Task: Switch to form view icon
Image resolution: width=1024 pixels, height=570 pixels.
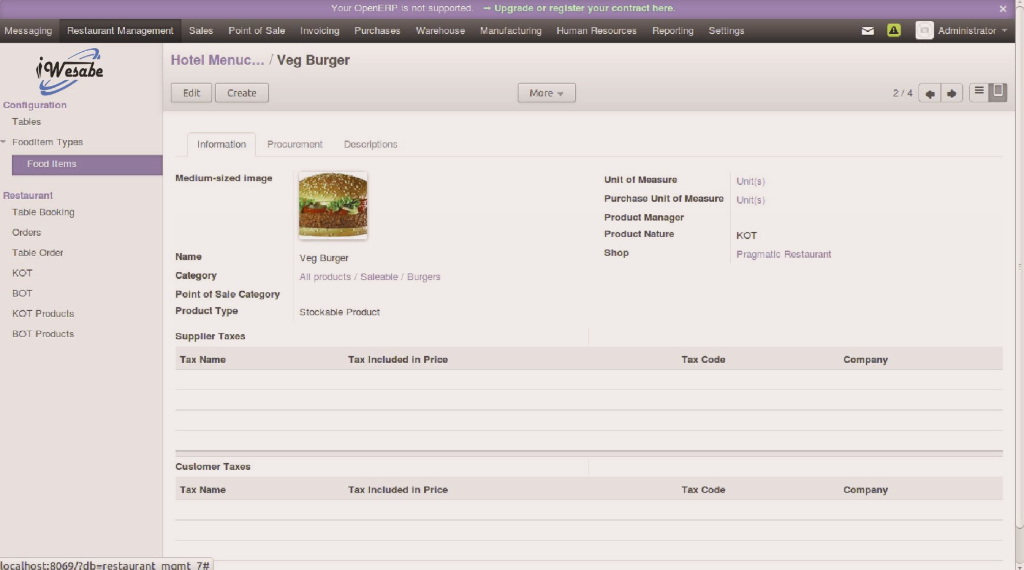Action: tap(997, 92)
